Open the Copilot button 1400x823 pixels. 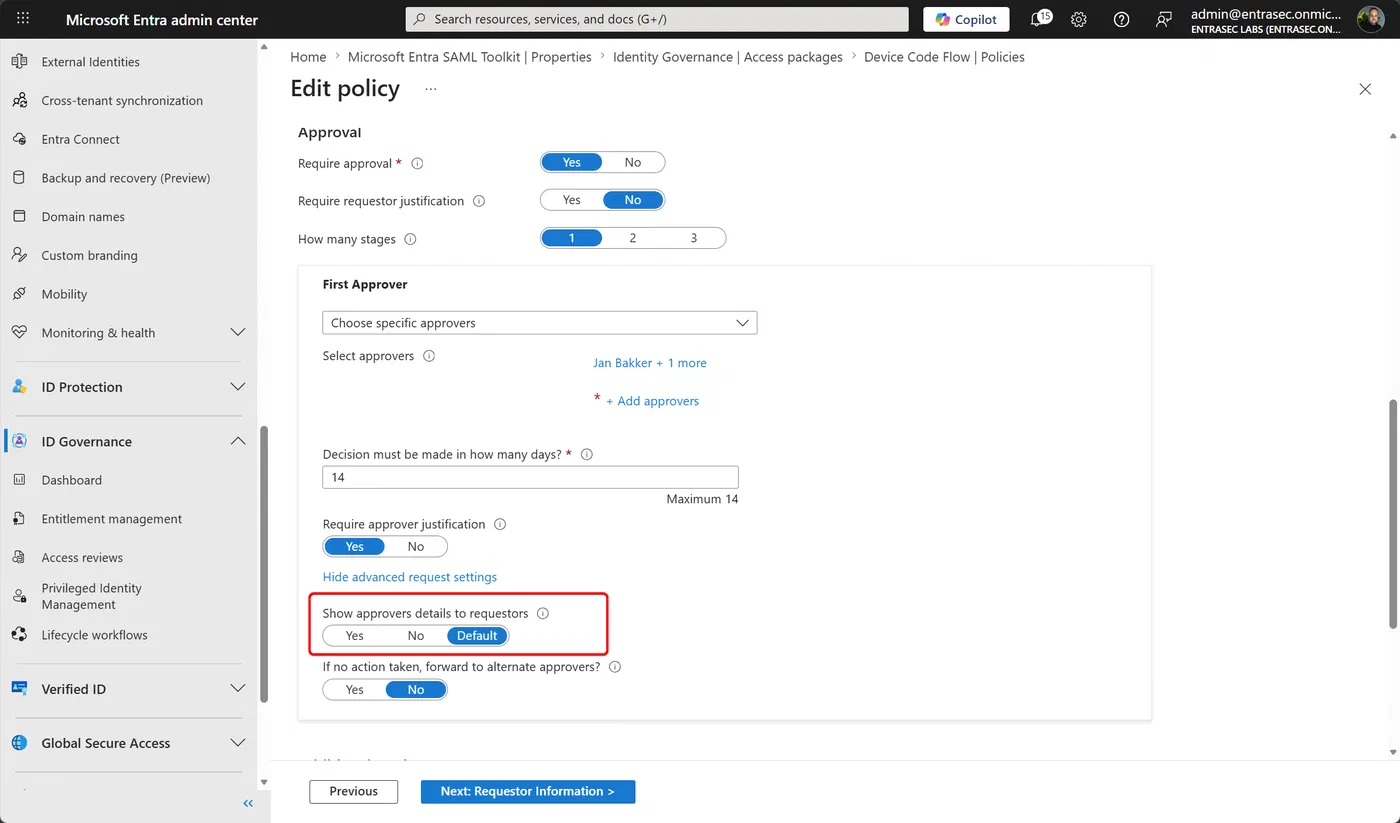(x=966, y=19)
